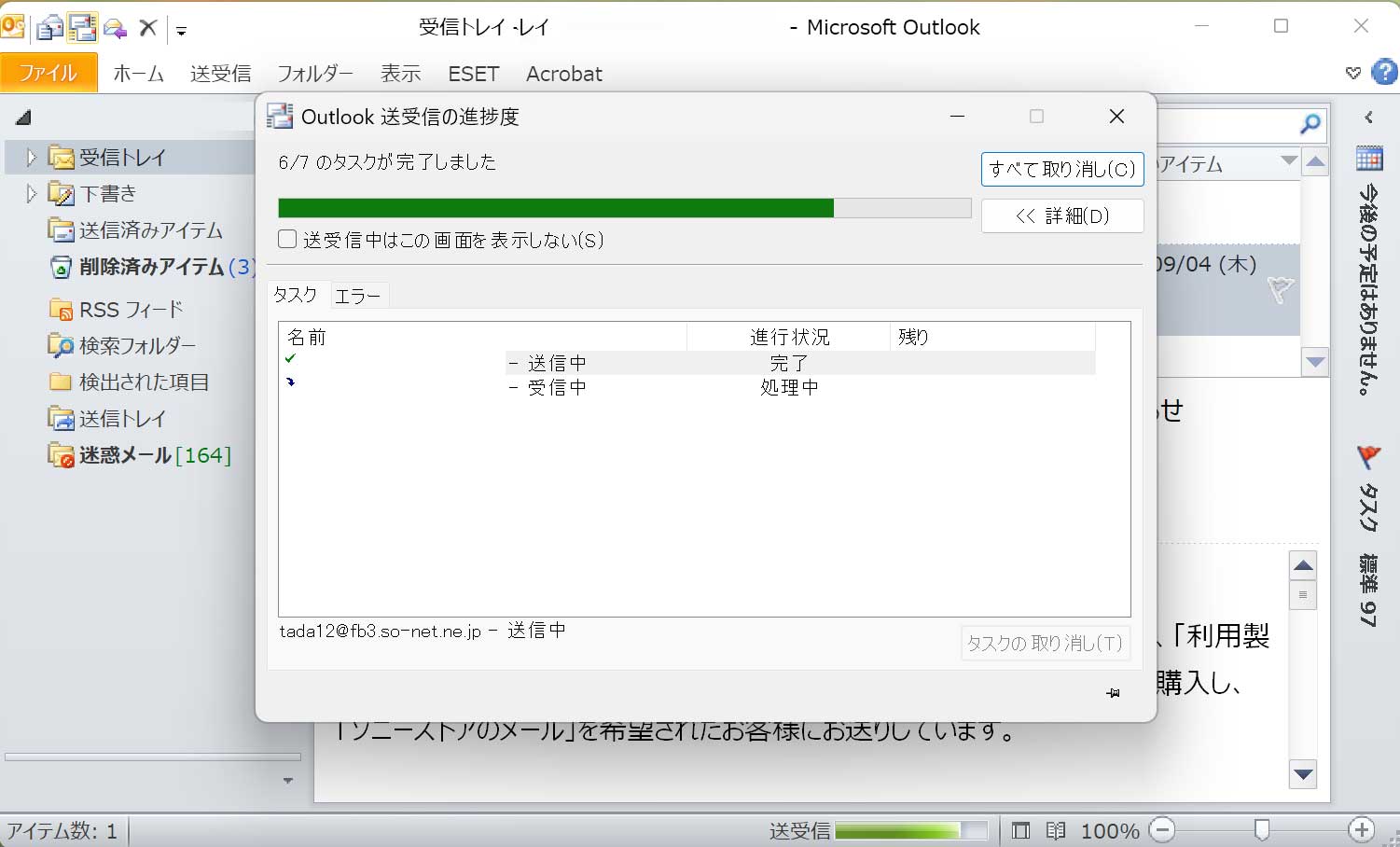The height and width of the screenshot is (847, 1400).
Task: Tick 送受信中はこの画面を表示しない checkbox
Action: (287, 240)
